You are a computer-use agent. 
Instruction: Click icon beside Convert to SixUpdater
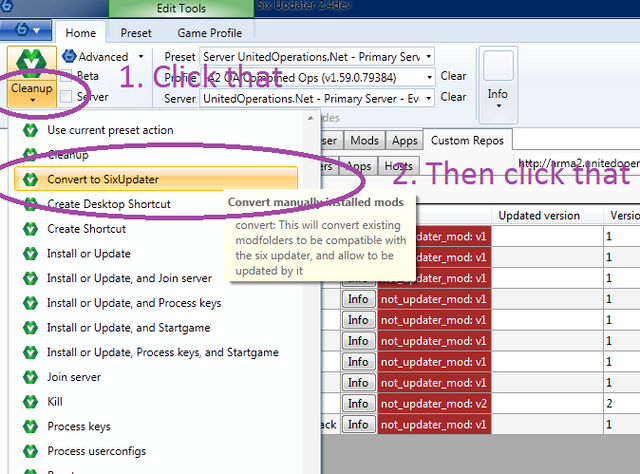click(x=30, y=179)
